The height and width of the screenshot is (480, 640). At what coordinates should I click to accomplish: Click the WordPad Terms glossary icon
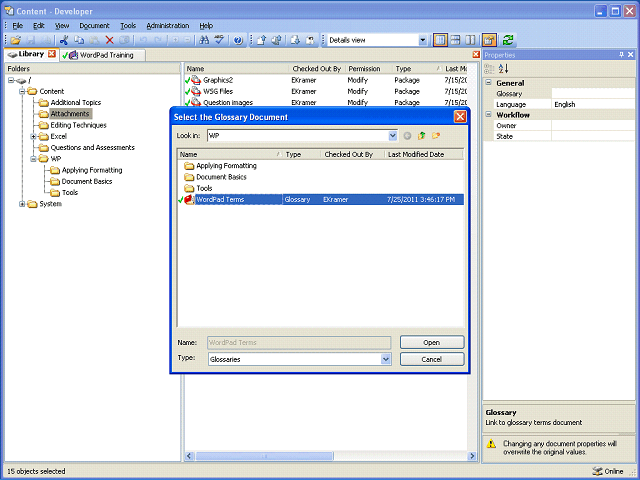coord(189,200)
